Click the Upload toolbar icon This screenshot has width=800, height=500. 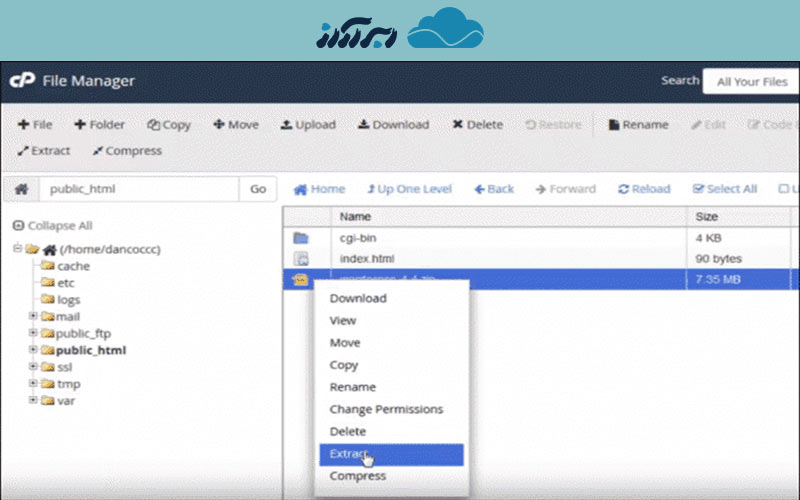(x=286, y=125)
